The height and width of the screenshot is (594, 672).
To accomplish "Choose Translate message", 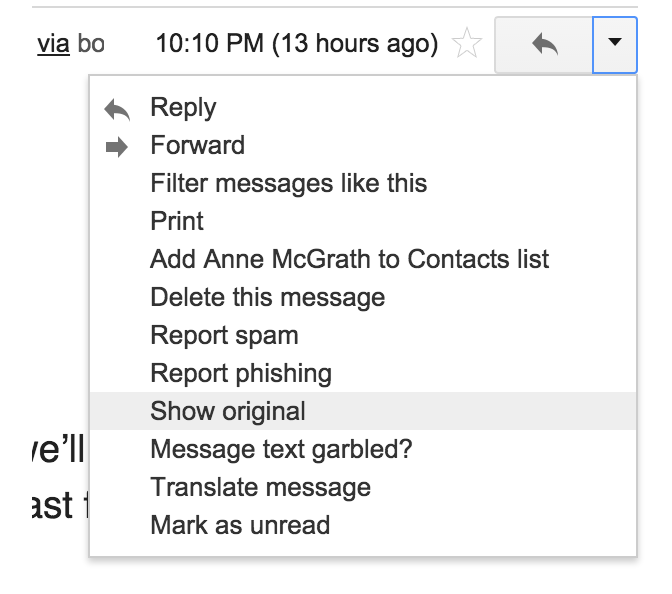I will [363, 487].
